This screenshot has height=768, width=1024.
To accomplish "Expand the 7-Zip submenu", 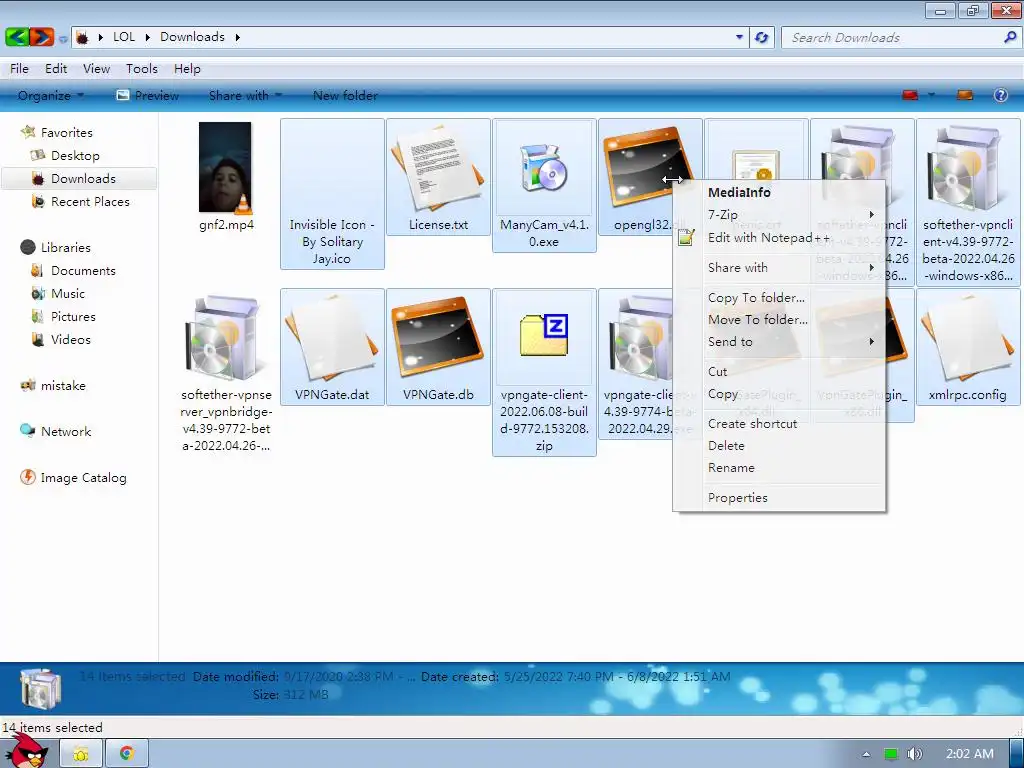I will click(780, 215).
